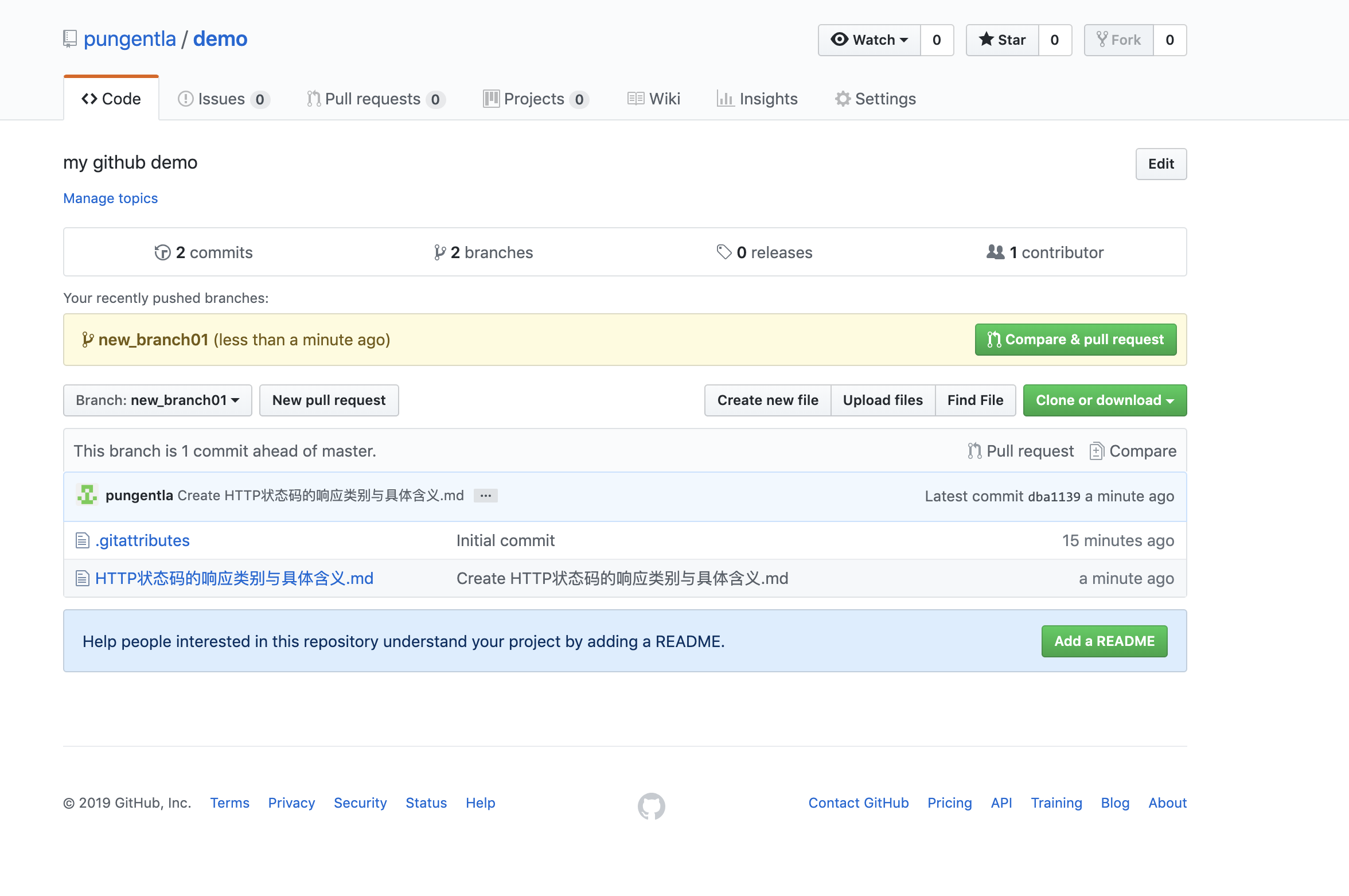Click Compare & pull request button
The height and width of the screenshot is (896, 1349).
click(1075, 340)
